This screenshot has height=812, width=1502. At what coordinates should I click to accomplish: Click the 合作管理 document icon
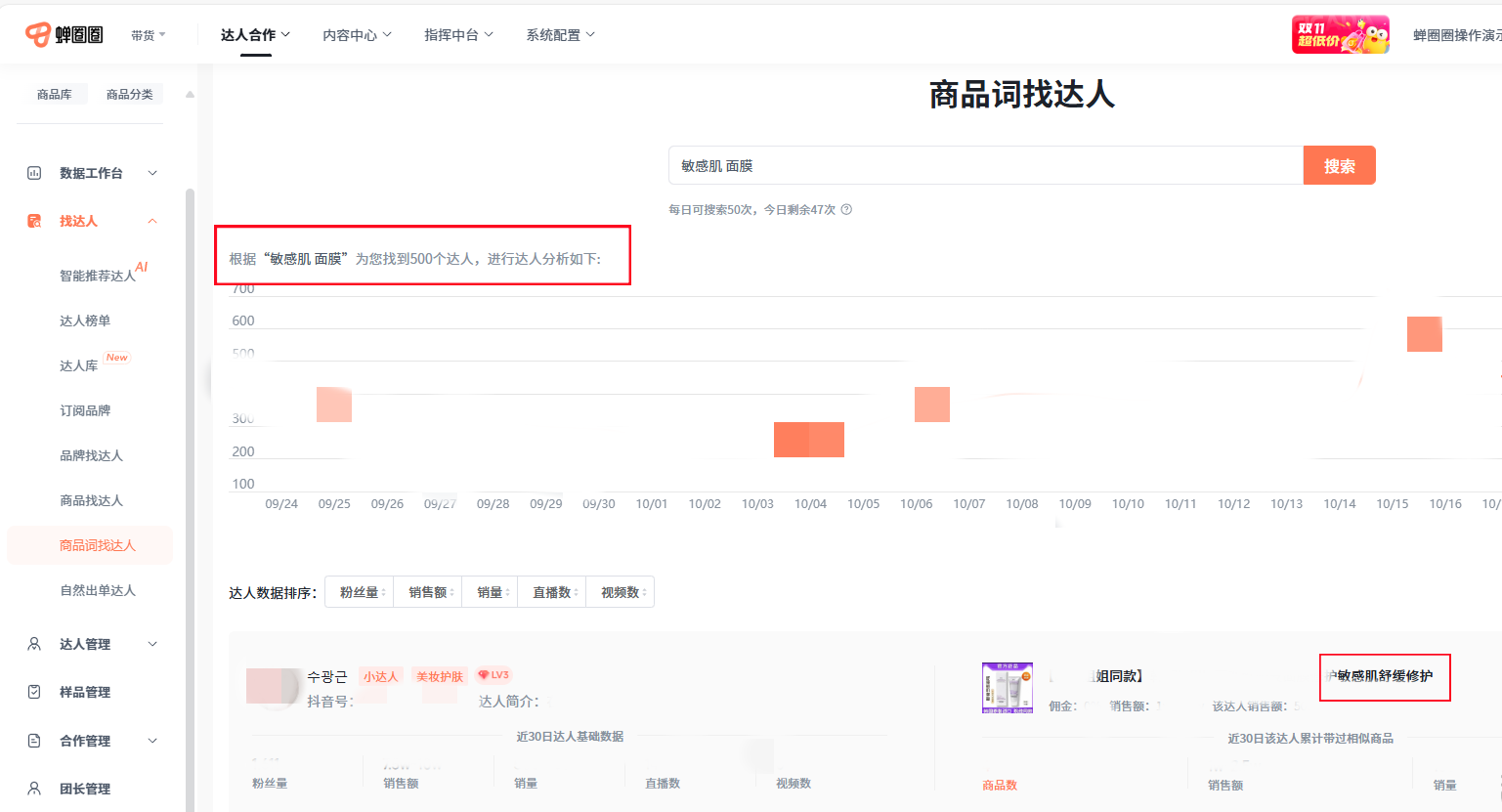point(34,741)
